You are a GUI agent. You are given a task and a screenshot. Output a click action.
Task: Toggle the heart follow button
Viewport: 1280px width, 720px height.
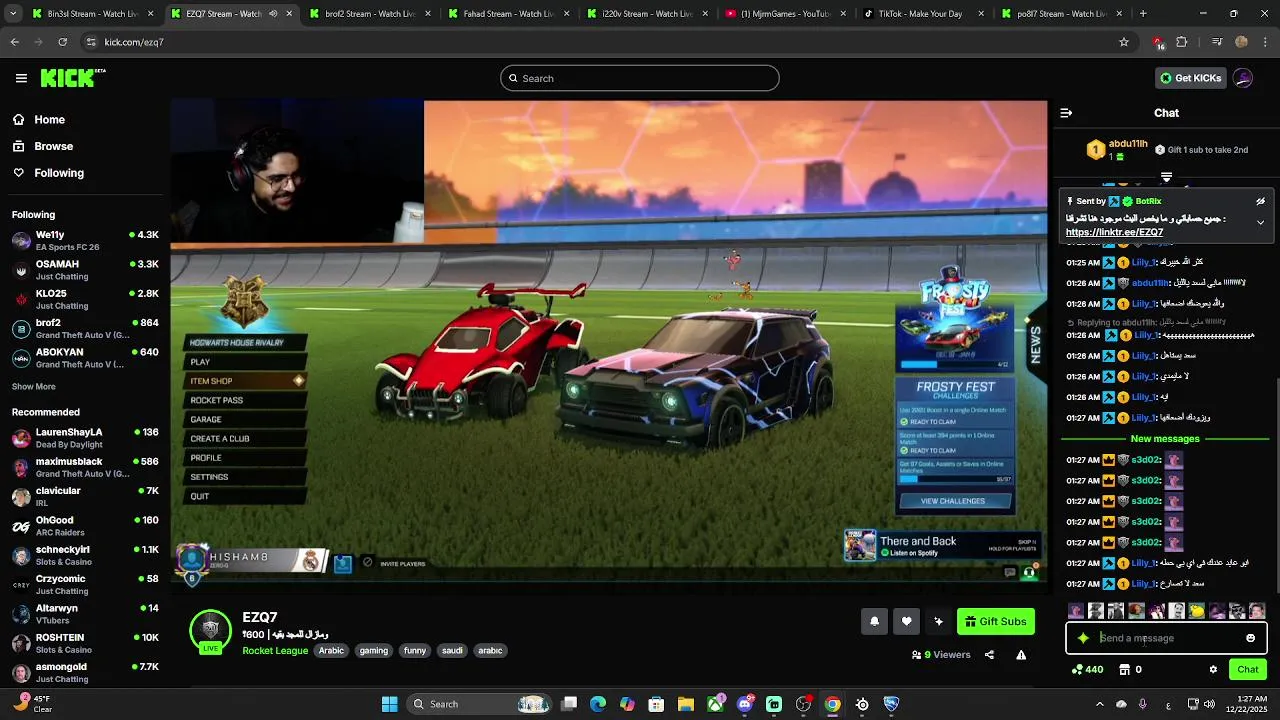[x=906, y=621]
